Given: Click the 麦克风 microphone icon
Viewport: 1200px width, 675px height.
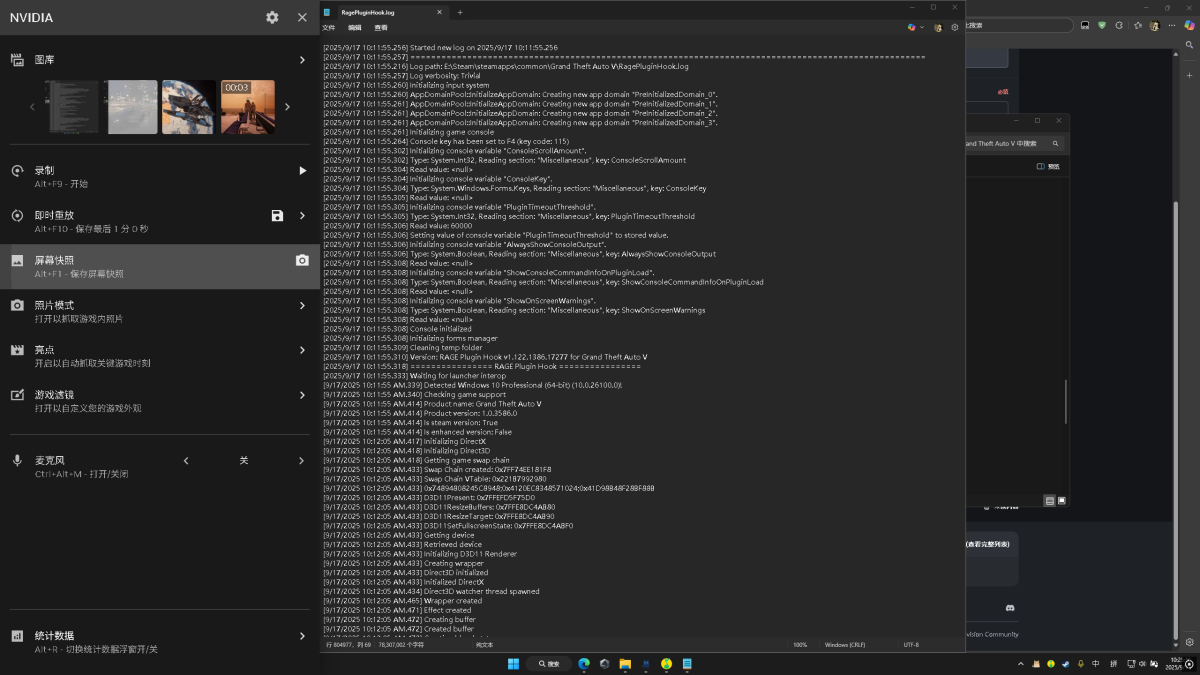Looking at the screenshot, I should pos(17,460).
